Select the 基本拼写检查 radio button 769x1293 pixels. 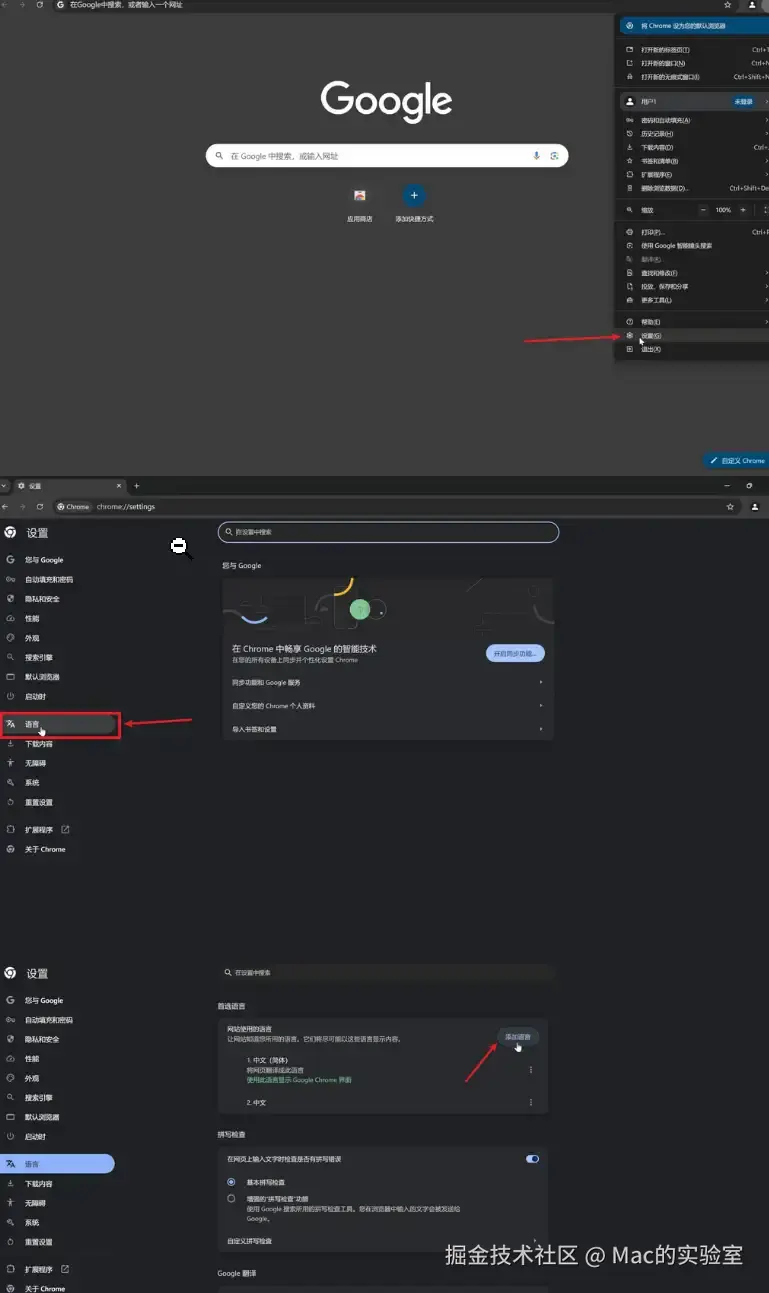232,1182
